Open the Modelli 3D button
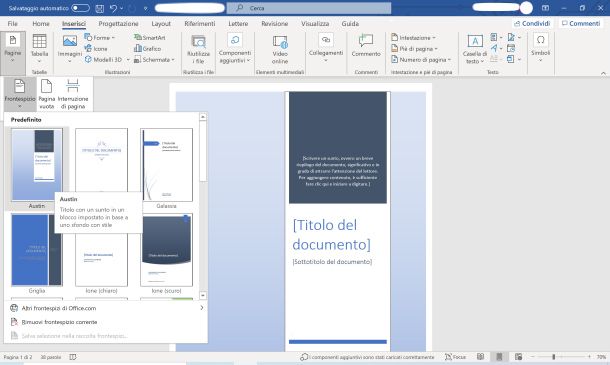Screen dimensions: 610x365 point(103,60)
